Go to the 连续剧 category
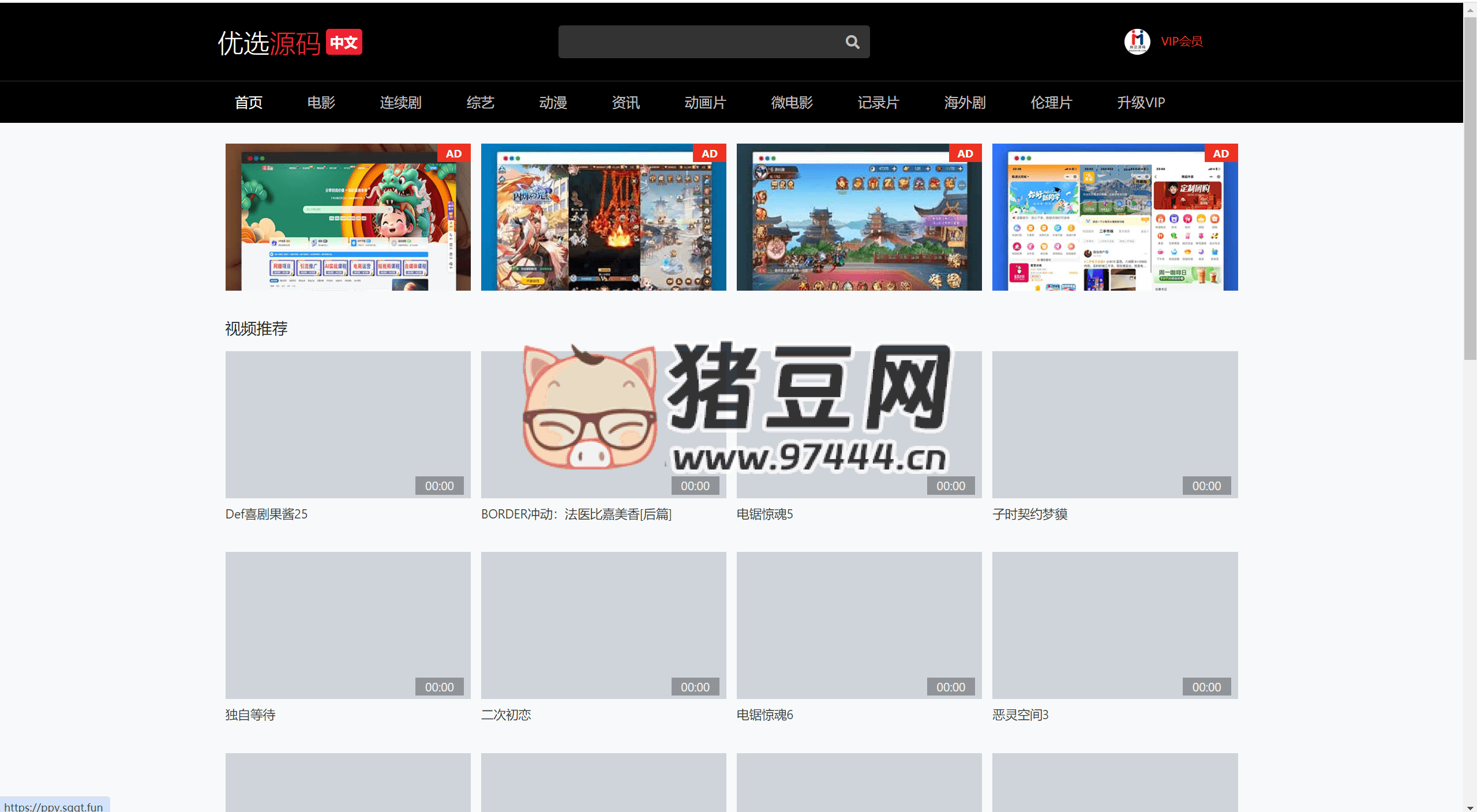Image resolution: width=1477 pixels, height=812 pixels. 400,103
